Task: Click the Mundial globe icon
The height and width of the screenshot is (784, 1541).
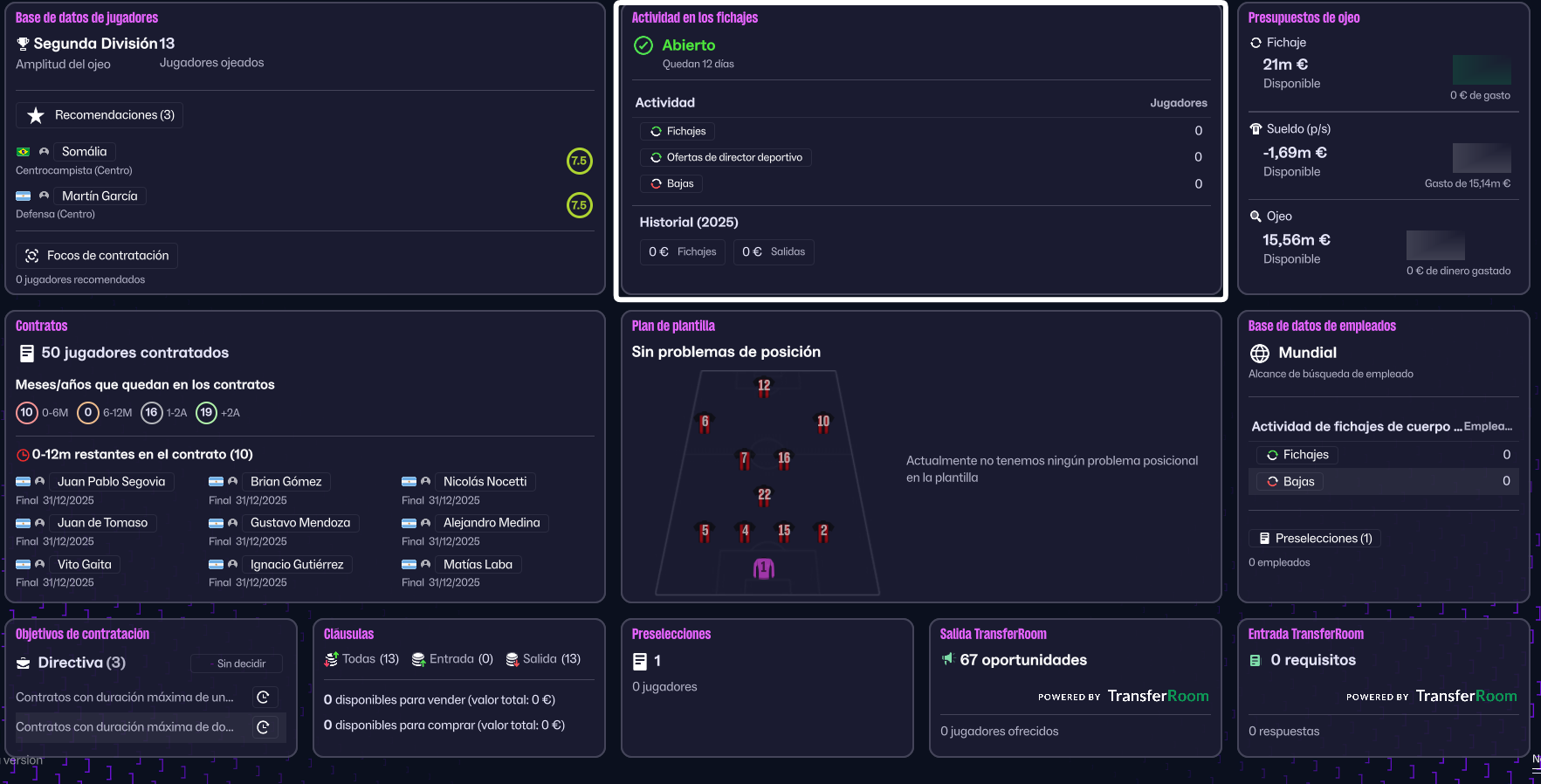Action: (x=1260, y=353)
